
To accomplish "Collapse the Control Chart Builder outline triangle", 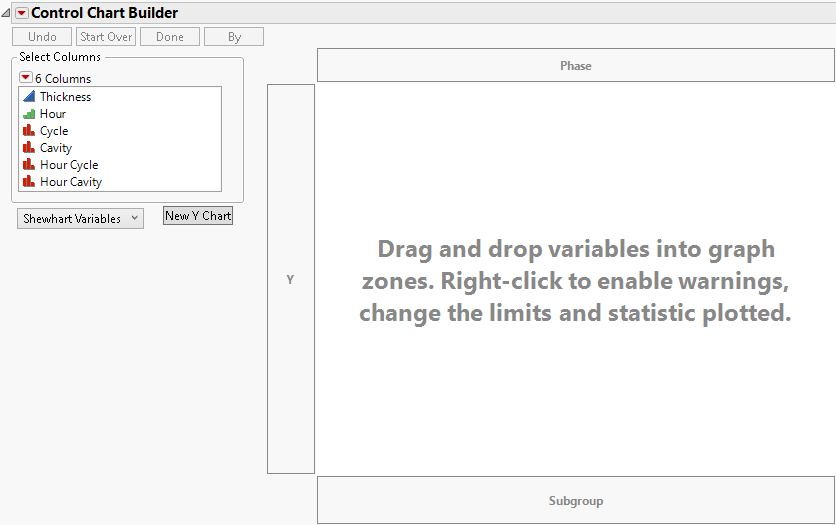I will tap(6, 13).
